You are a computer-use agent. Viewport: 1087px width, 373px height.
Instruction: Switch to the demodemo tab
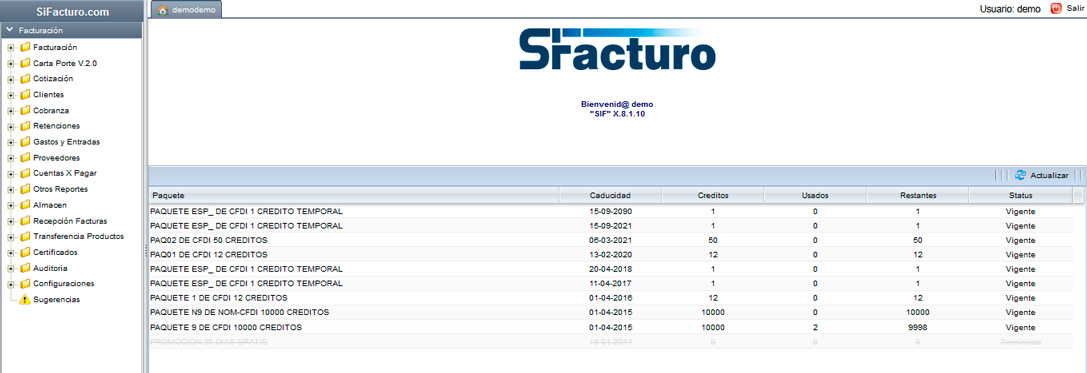187,10
